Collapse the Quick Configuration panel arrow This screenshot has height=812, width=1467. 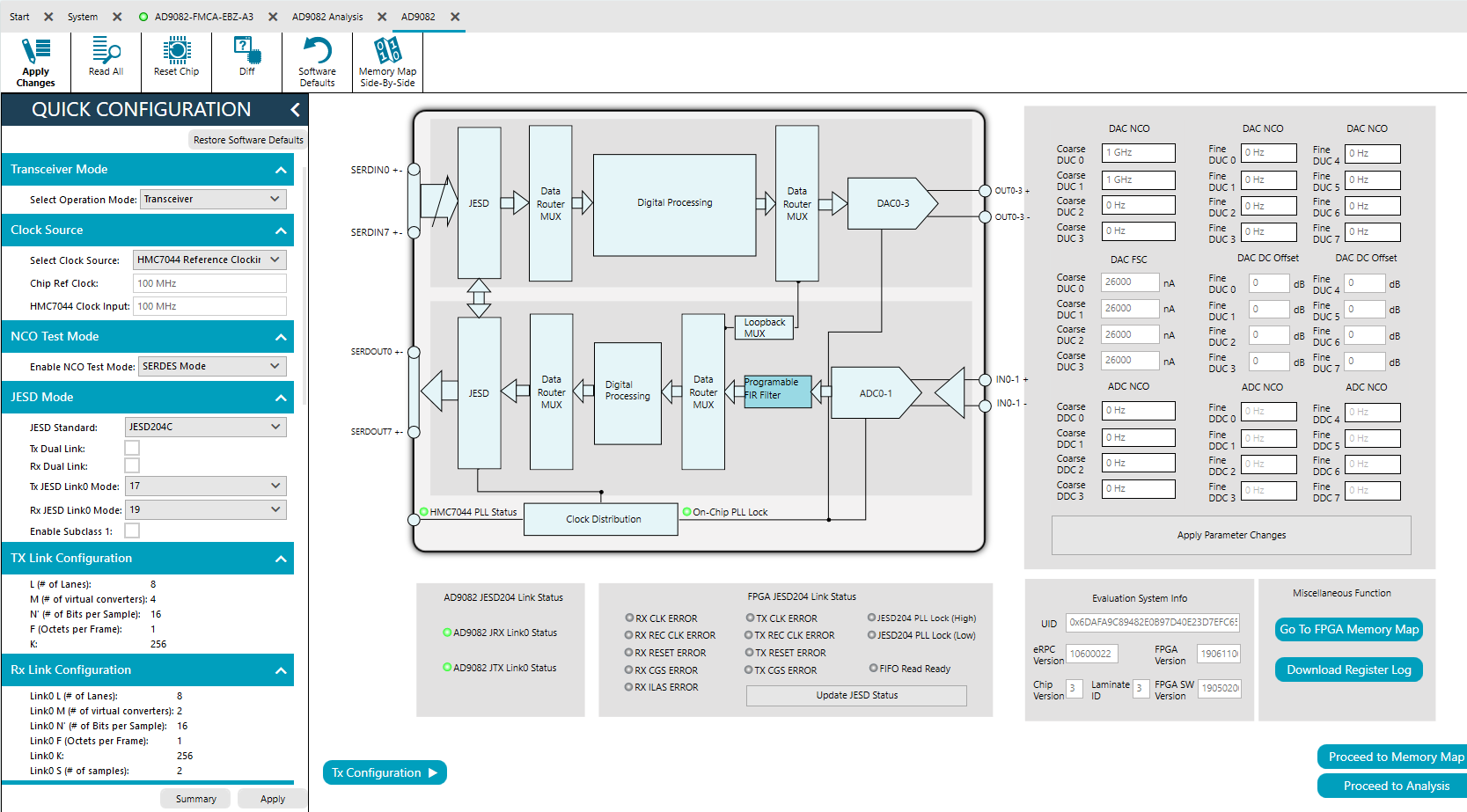coord(295,109)
